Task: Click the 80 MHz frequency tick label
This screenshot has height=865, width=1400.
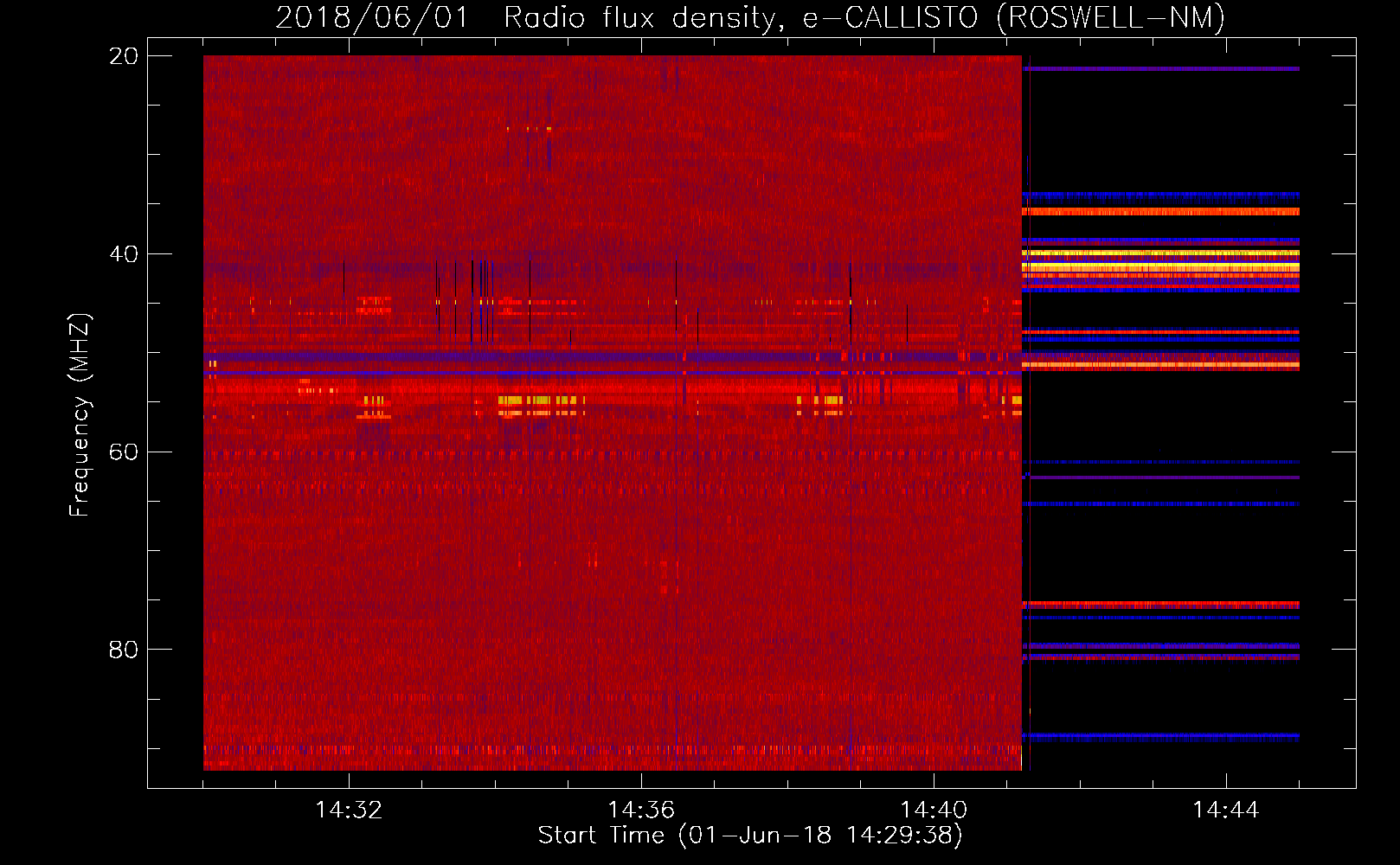Action: point(124,650)
